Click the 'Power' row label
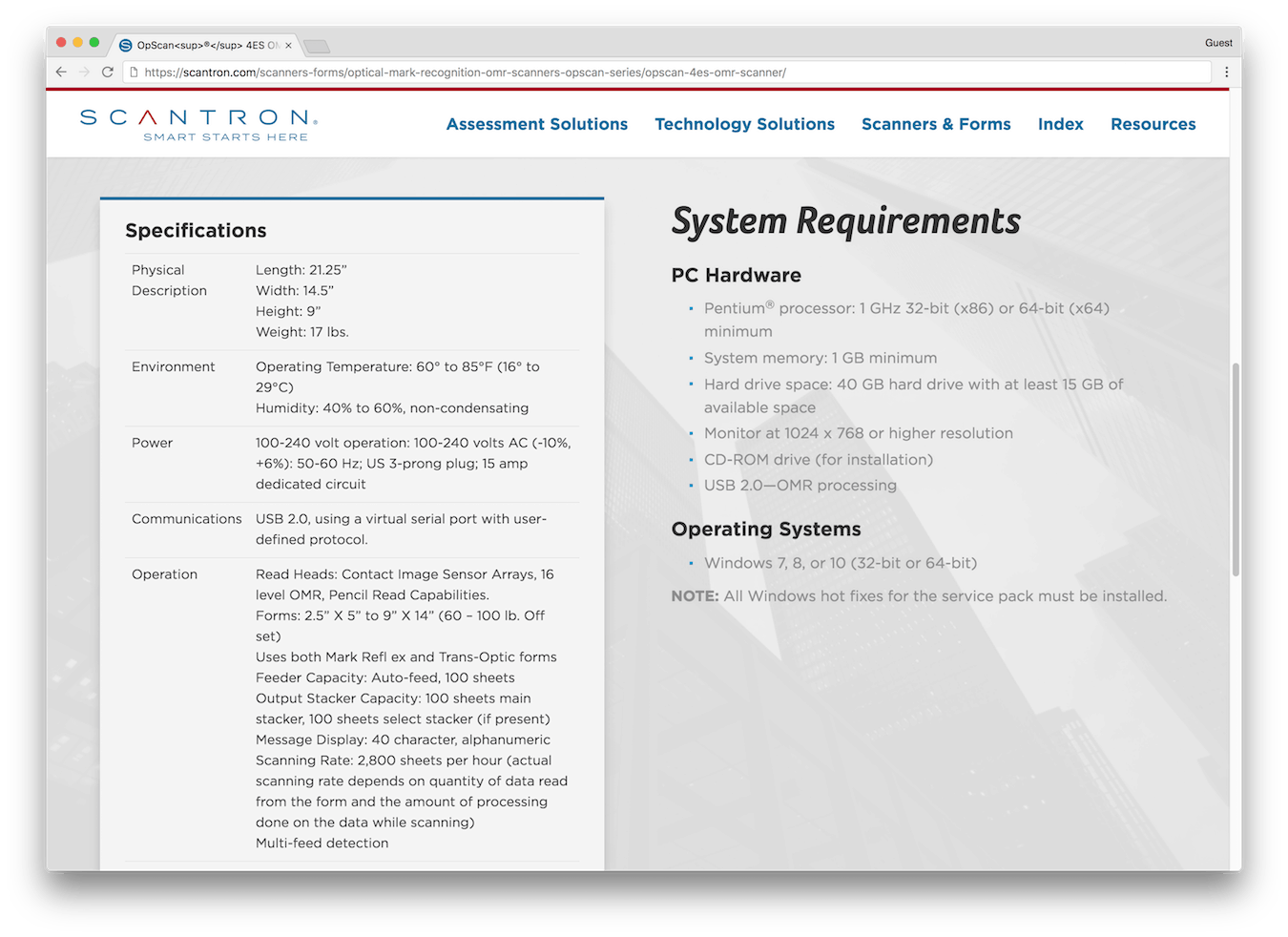Image resolution: width=1288 pixels, height=937 pixels. pyautogui.click(x=153, y=443)
